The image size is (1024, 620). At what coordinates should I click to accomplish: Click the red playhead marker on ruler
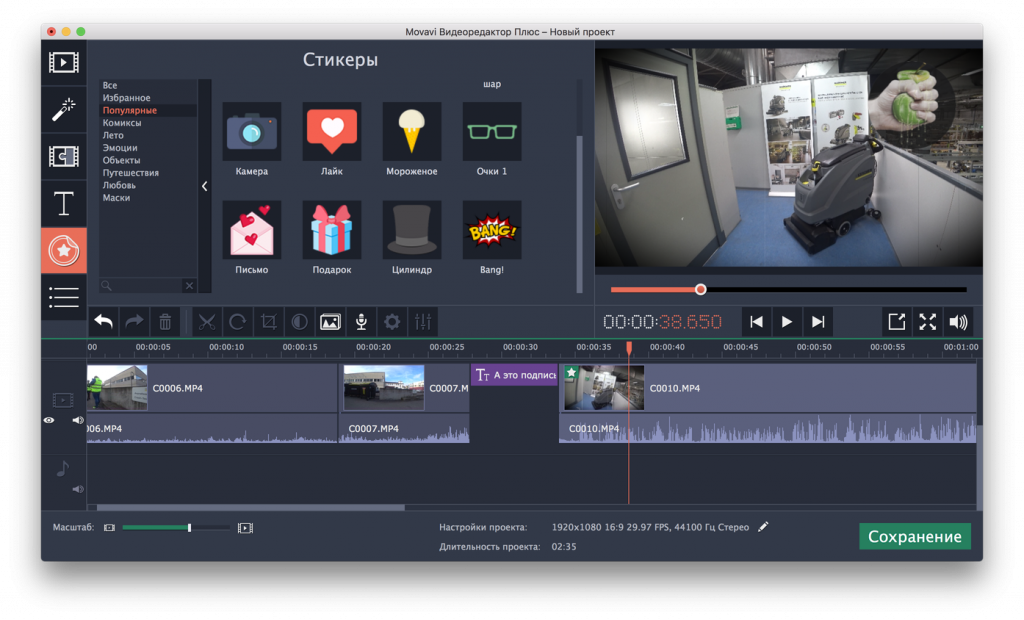coord(629,348)
